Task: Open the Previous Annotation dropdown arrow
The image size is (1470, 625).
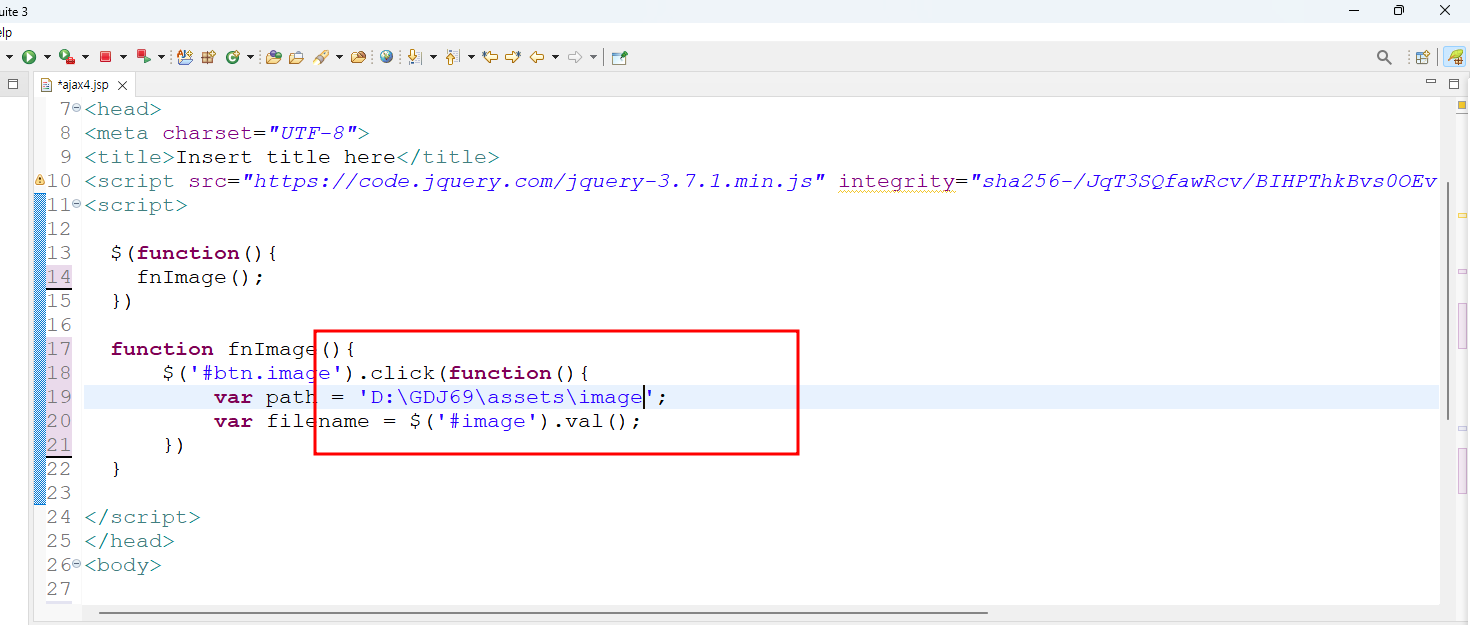Action: click(471, 57)
